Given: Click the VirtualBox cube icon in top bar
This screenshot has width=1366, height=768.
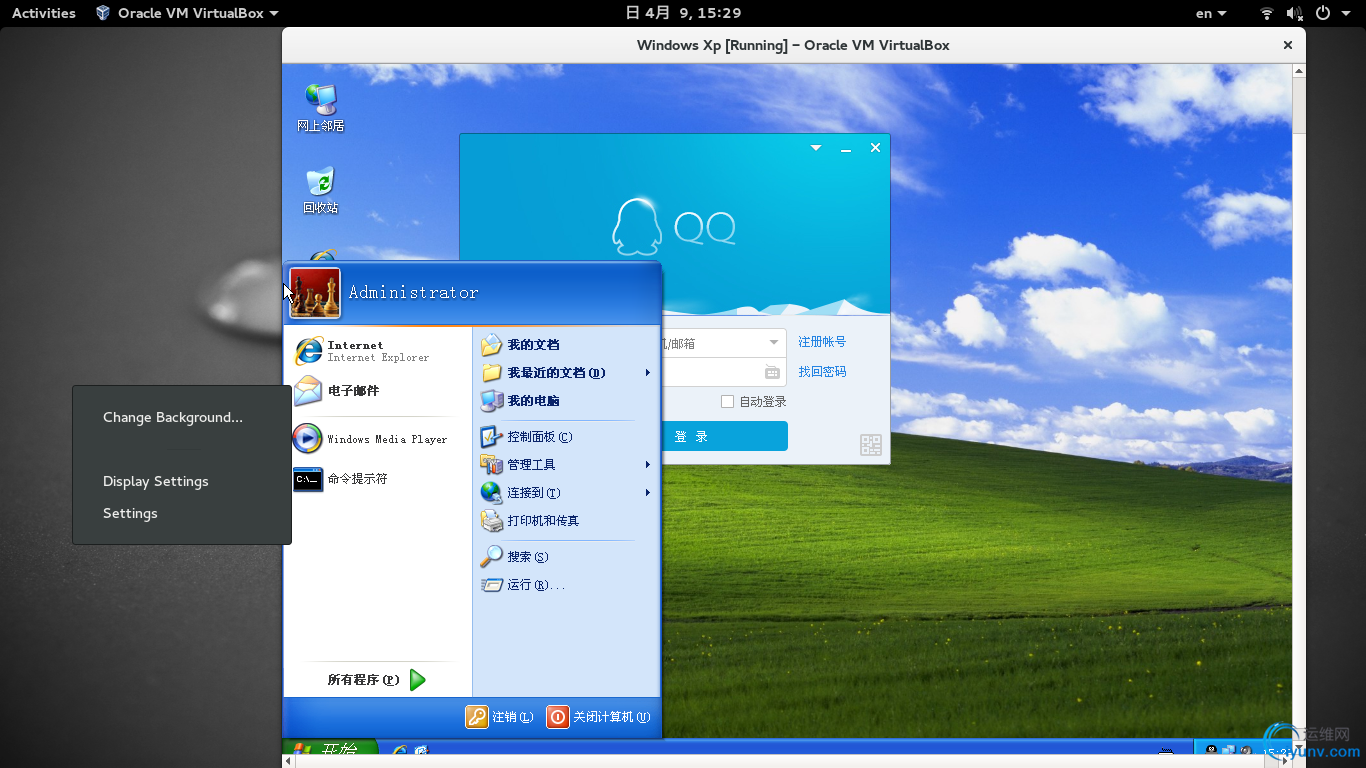Looking at the screenshot, I should pos(103,13).
